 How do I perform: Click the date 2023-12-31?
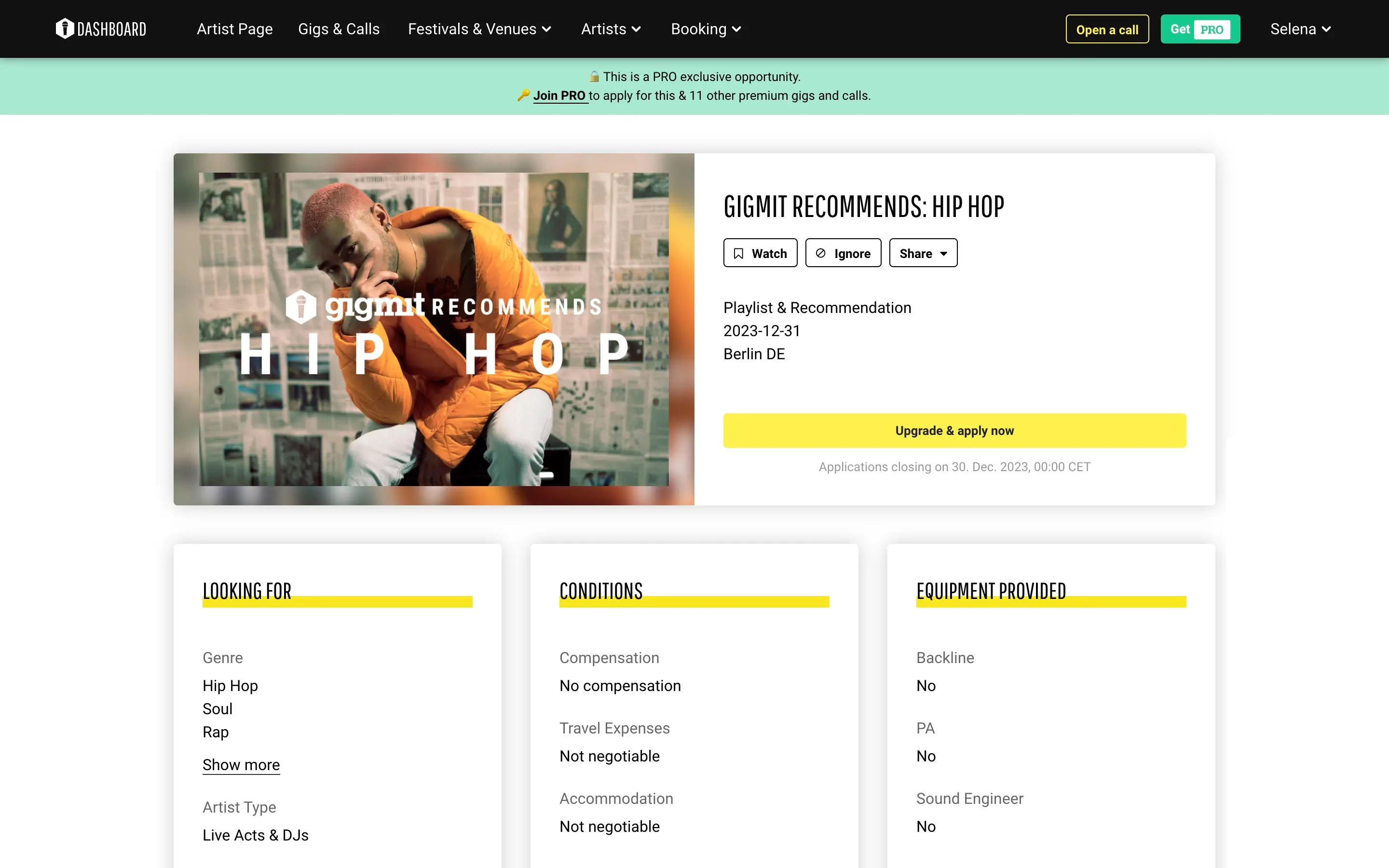[x=762, y=331]
